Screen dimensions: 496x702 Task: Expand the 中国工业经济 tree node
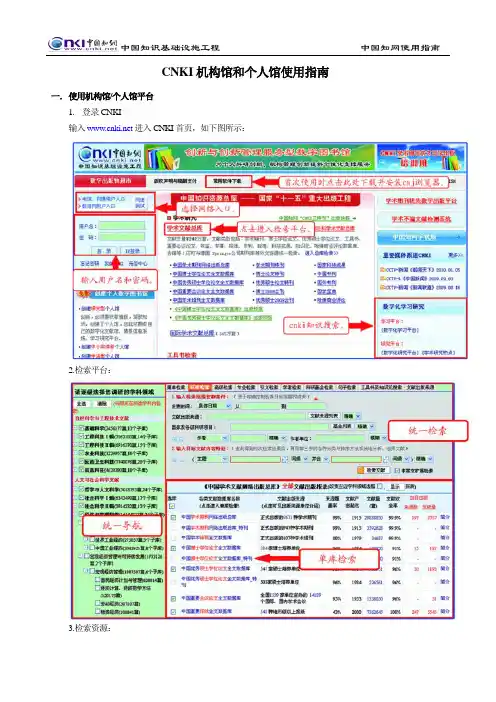87,548
